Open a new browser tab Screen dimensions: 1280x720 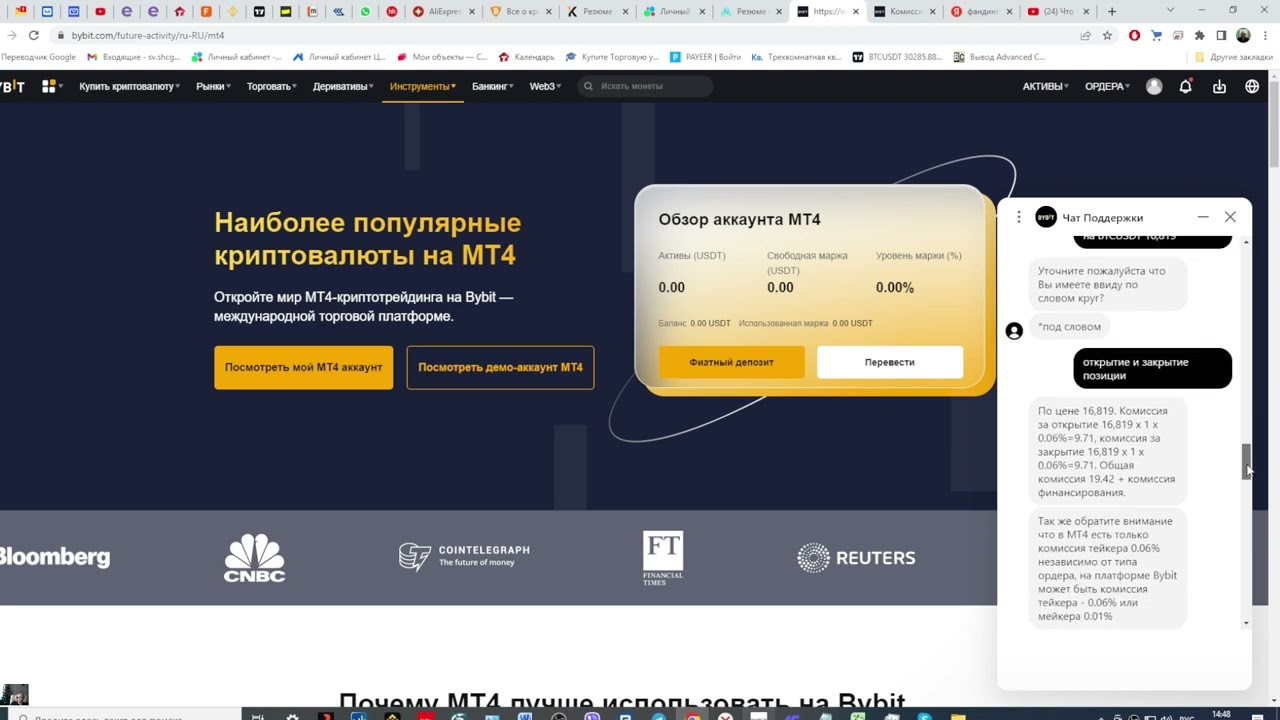click(1111, 11)
